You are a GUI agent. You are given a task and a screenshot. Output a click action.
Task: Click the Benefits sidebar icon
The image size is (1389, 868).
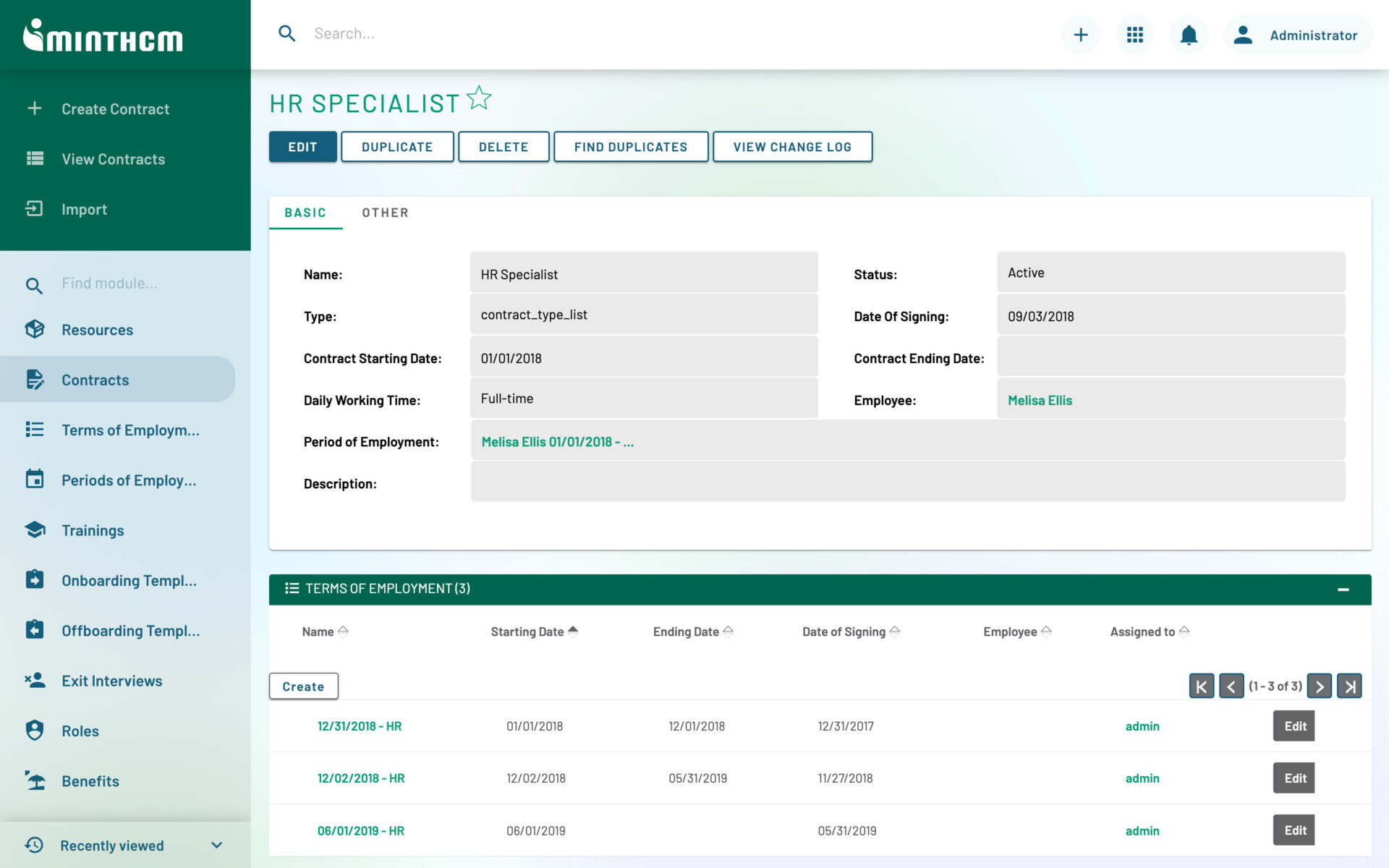tap(34, 780)
